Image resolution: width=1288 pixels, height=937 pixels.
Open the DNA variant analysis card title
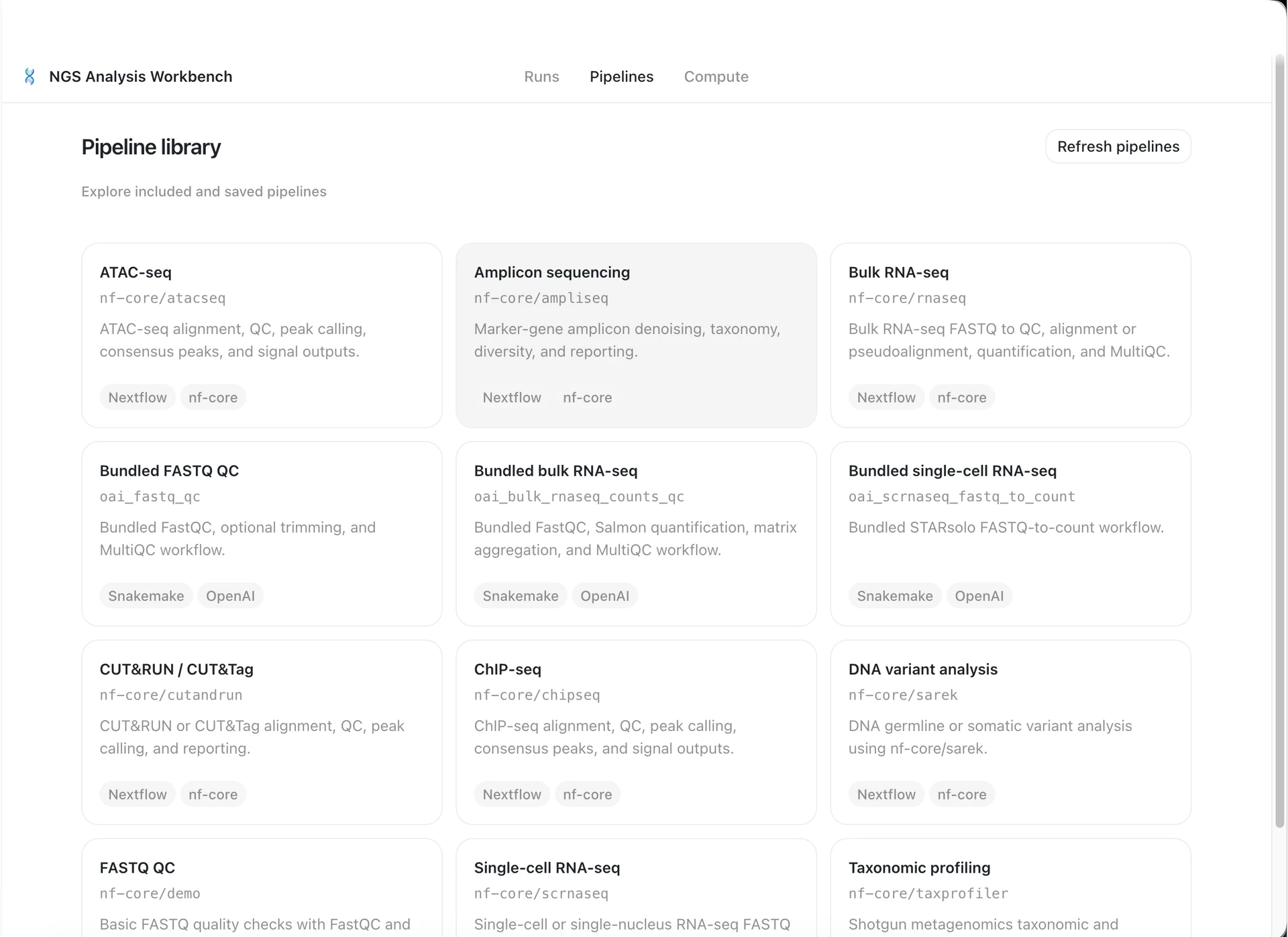(922, 669)
